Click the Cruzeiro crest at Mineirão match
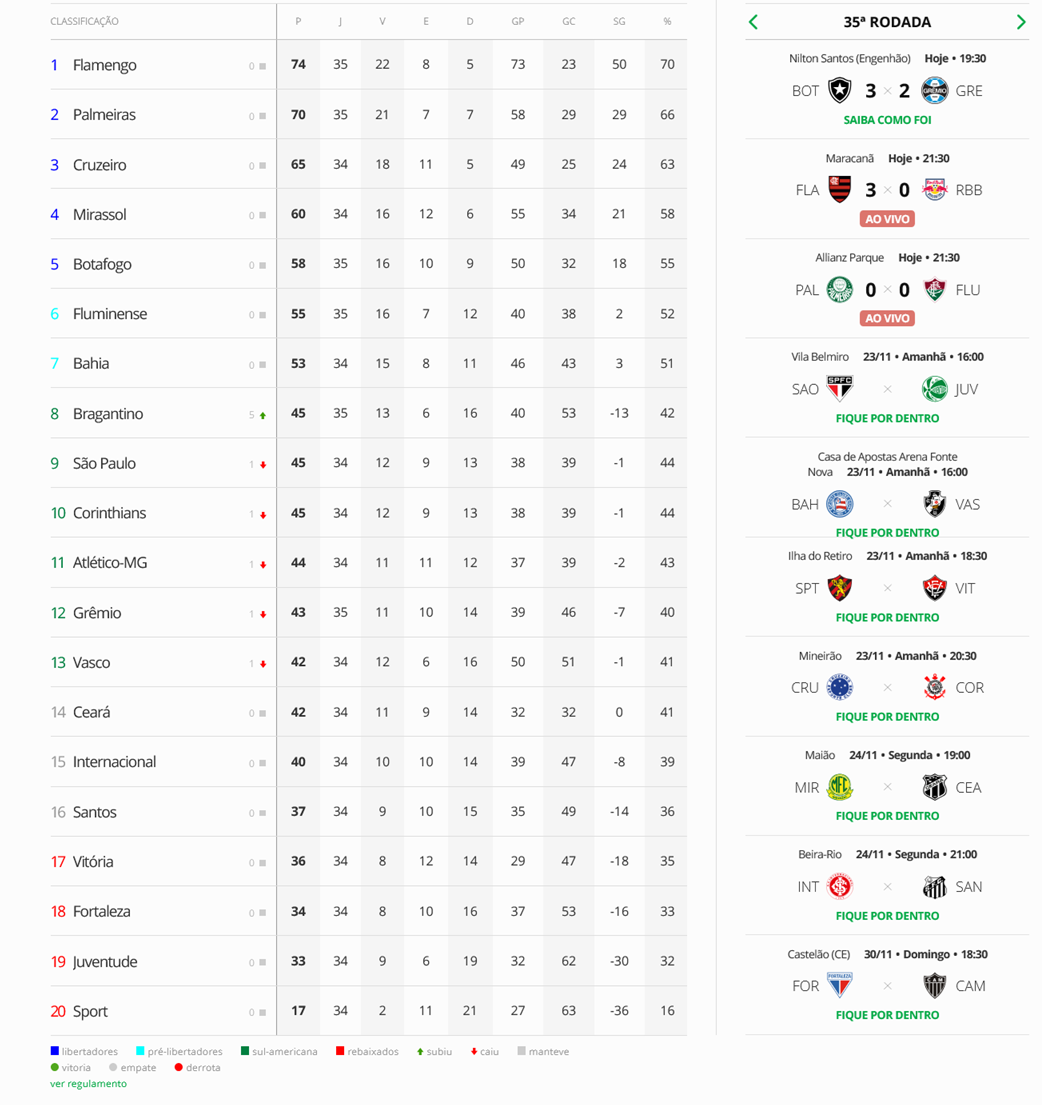Screen dimensions: 1042x1105 [840, 688]
